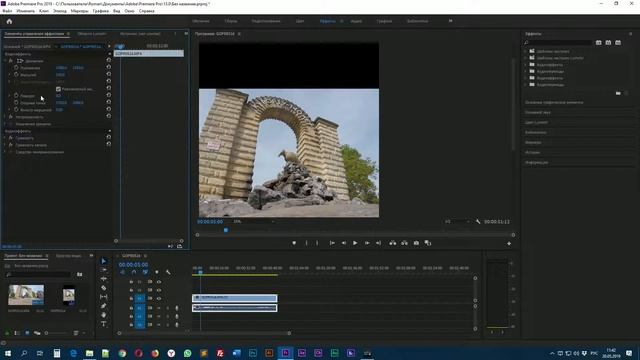The image size is (640, 360).
Task: Open the Файл menu
Action: coord(7,11)
